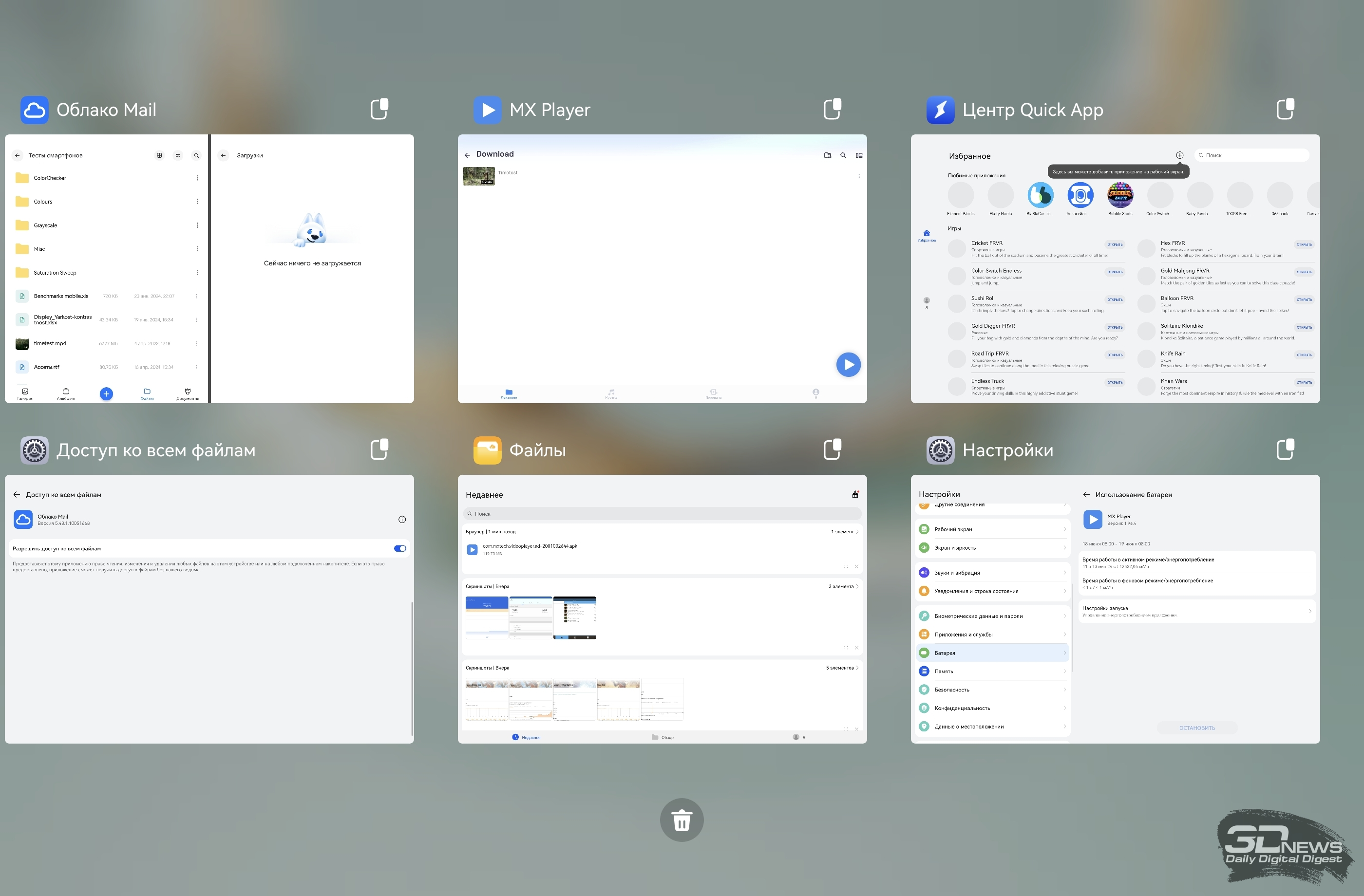Switch to grid view in Тесты смартфонов
The image size is (1364, 896).
point(159,155)
